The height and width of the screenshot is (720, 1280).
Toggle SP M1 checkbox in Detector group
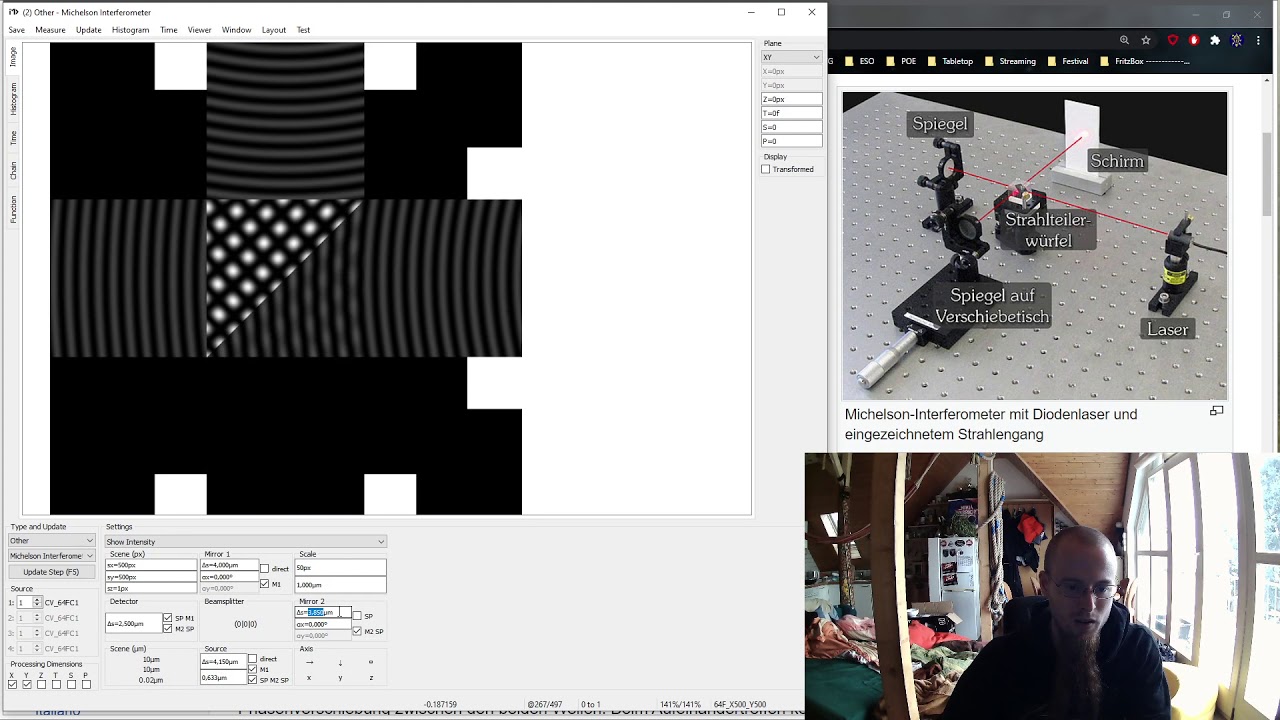coord(167,618)
